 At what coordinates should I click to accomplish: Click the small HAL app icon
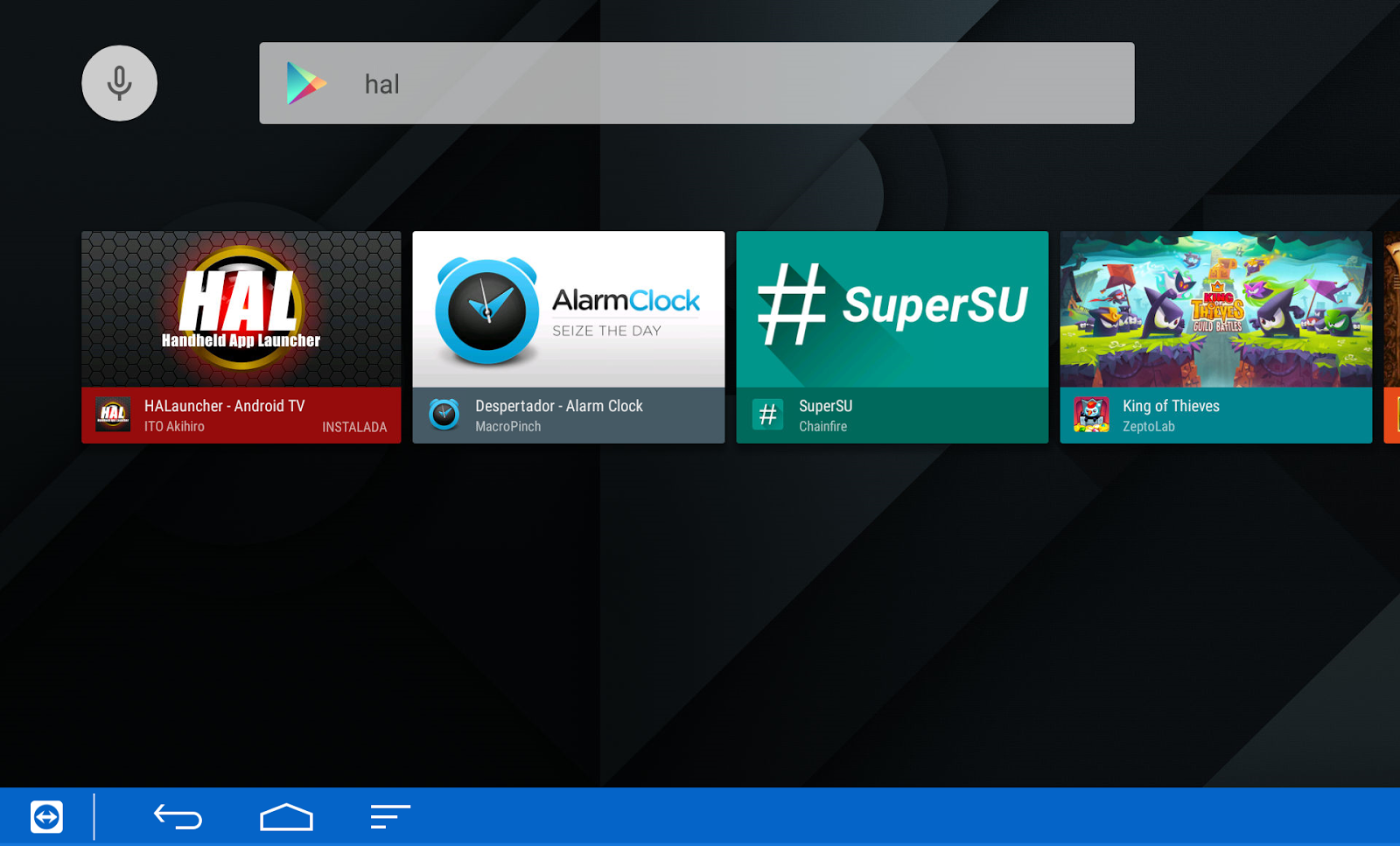[x=113, y=415]
